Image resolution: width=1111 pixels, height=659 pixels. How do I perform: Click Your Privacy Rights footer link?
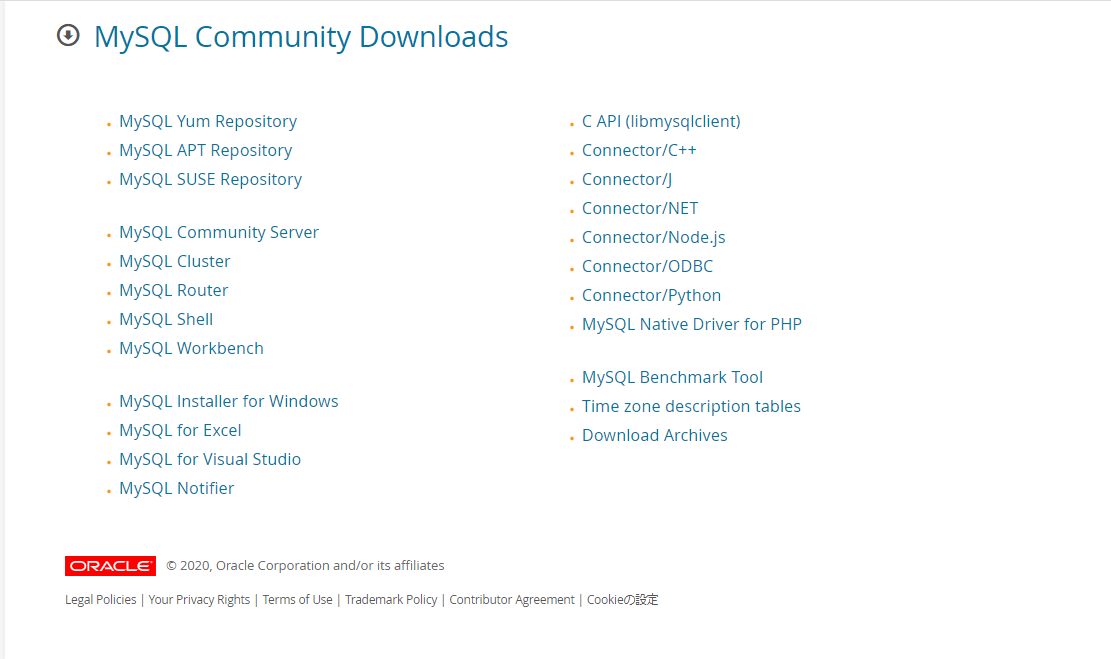pyautogui.click(x=199, y=600)
